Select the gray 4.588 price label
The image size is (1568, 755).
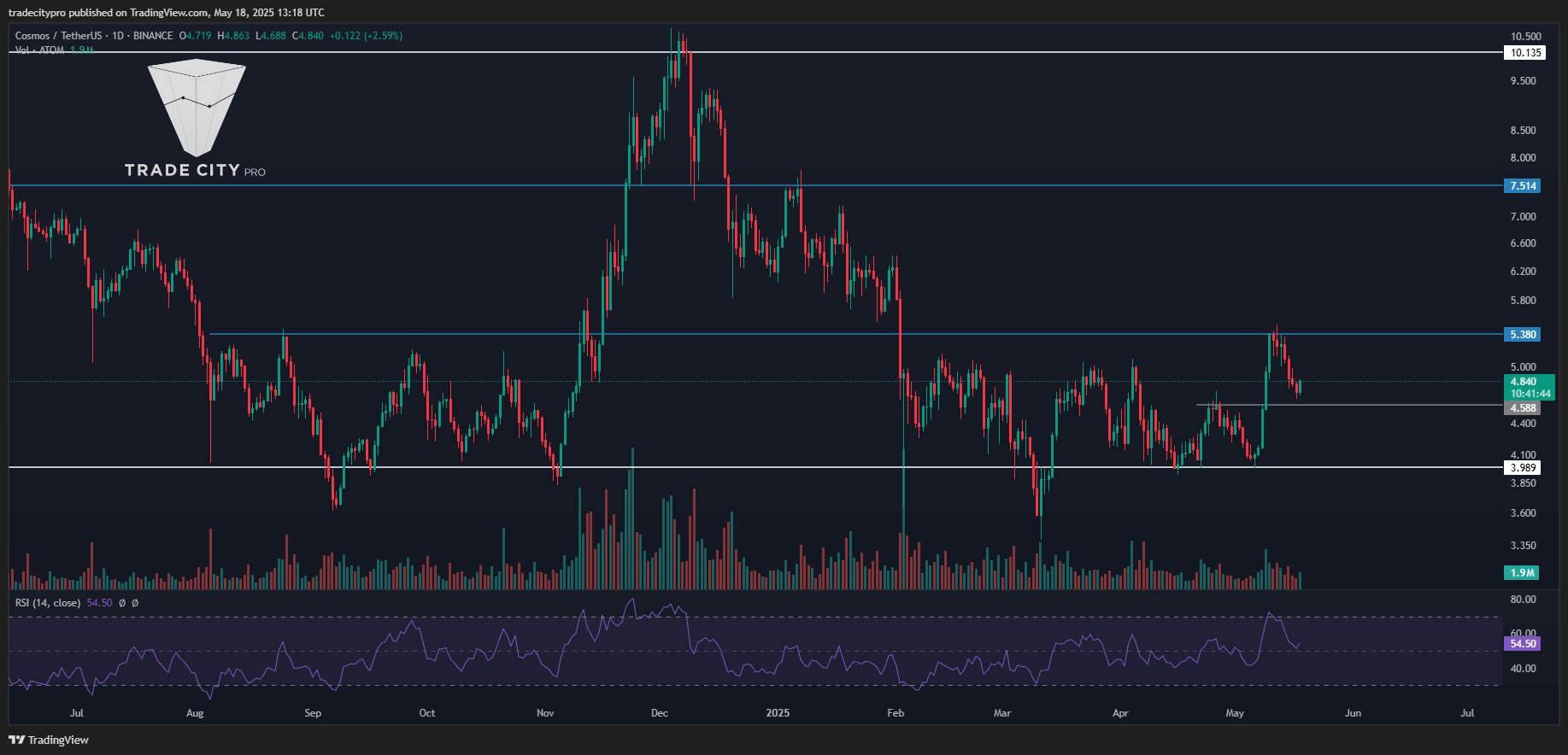[1523, 408]
